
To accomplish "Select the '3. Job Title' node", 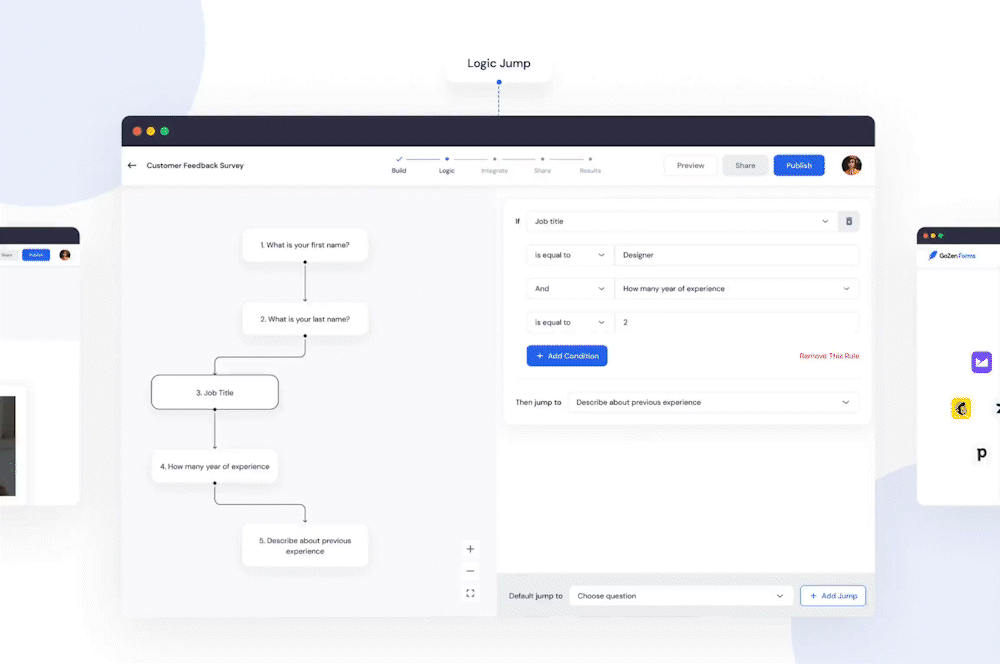I will click(x=215, y=392).
